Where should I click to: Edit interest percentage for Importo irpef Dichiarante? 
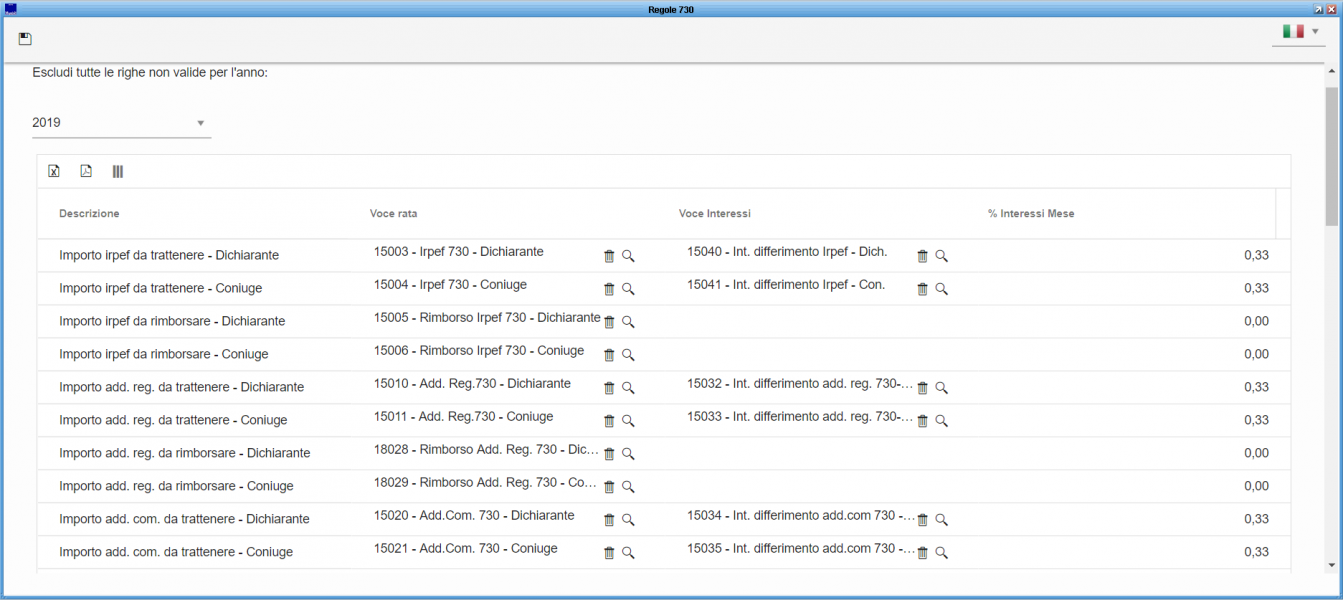(x=1255, y=256)
